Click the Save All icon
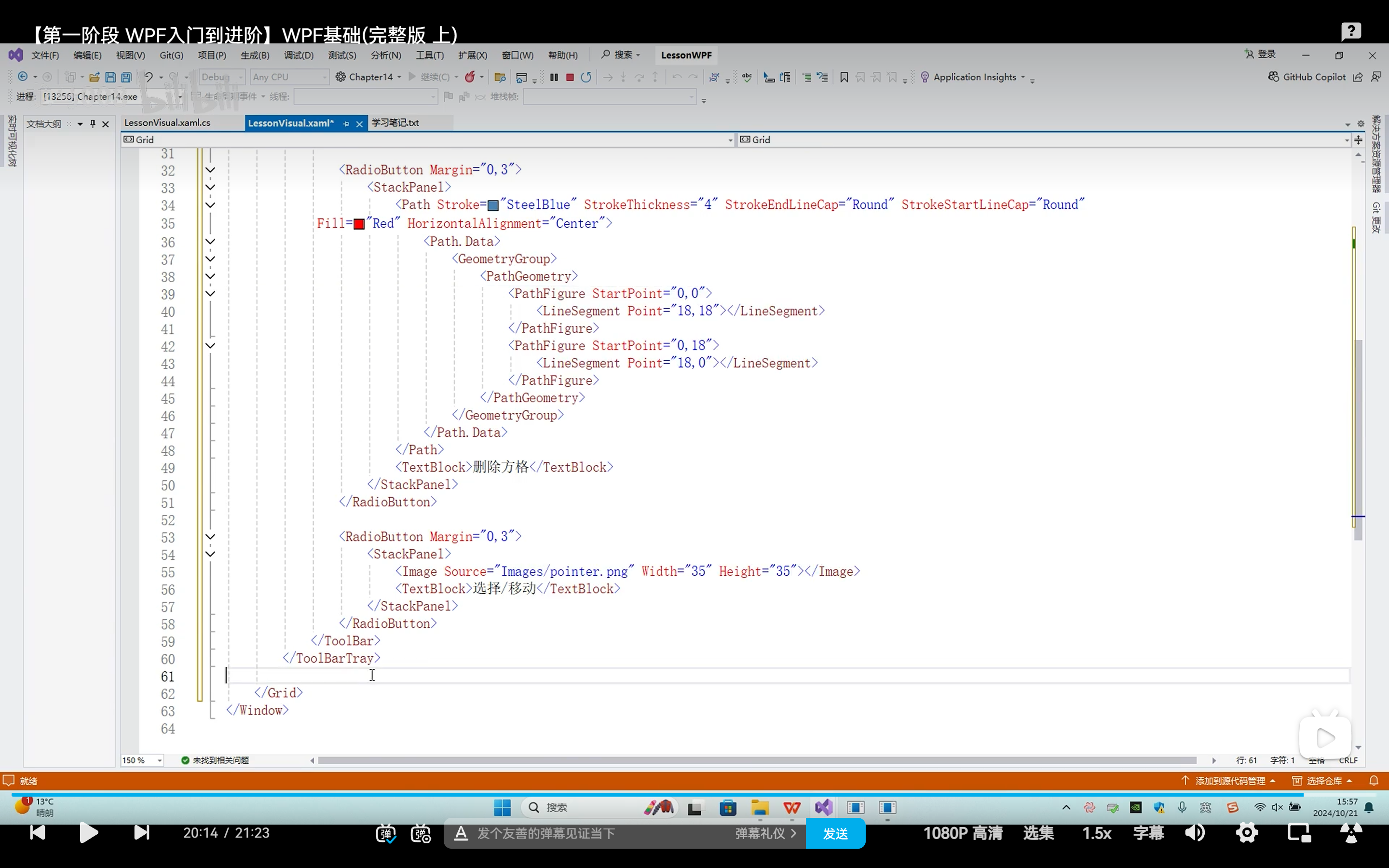Viewport: 1389px width, 868px height. [126, 77]
